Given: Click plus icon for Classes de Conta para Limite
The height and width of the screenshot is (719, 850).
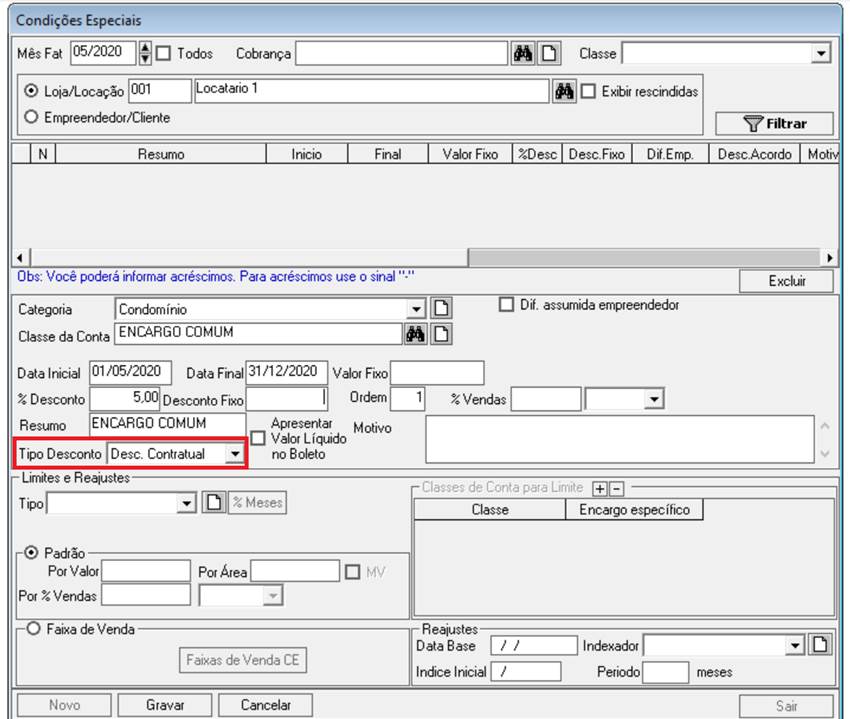Looking at the screenshot, I should [x=600, y=489].
